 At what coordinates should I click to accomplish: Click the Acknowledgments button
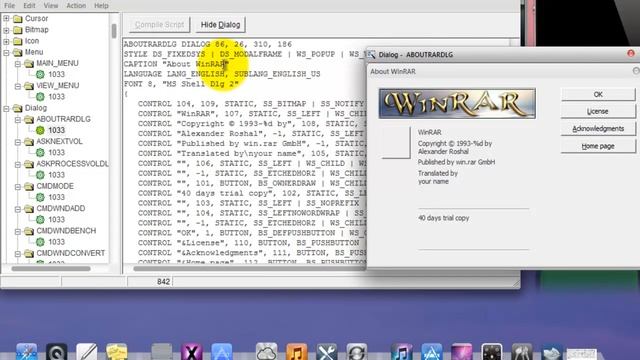pos(598,129)
